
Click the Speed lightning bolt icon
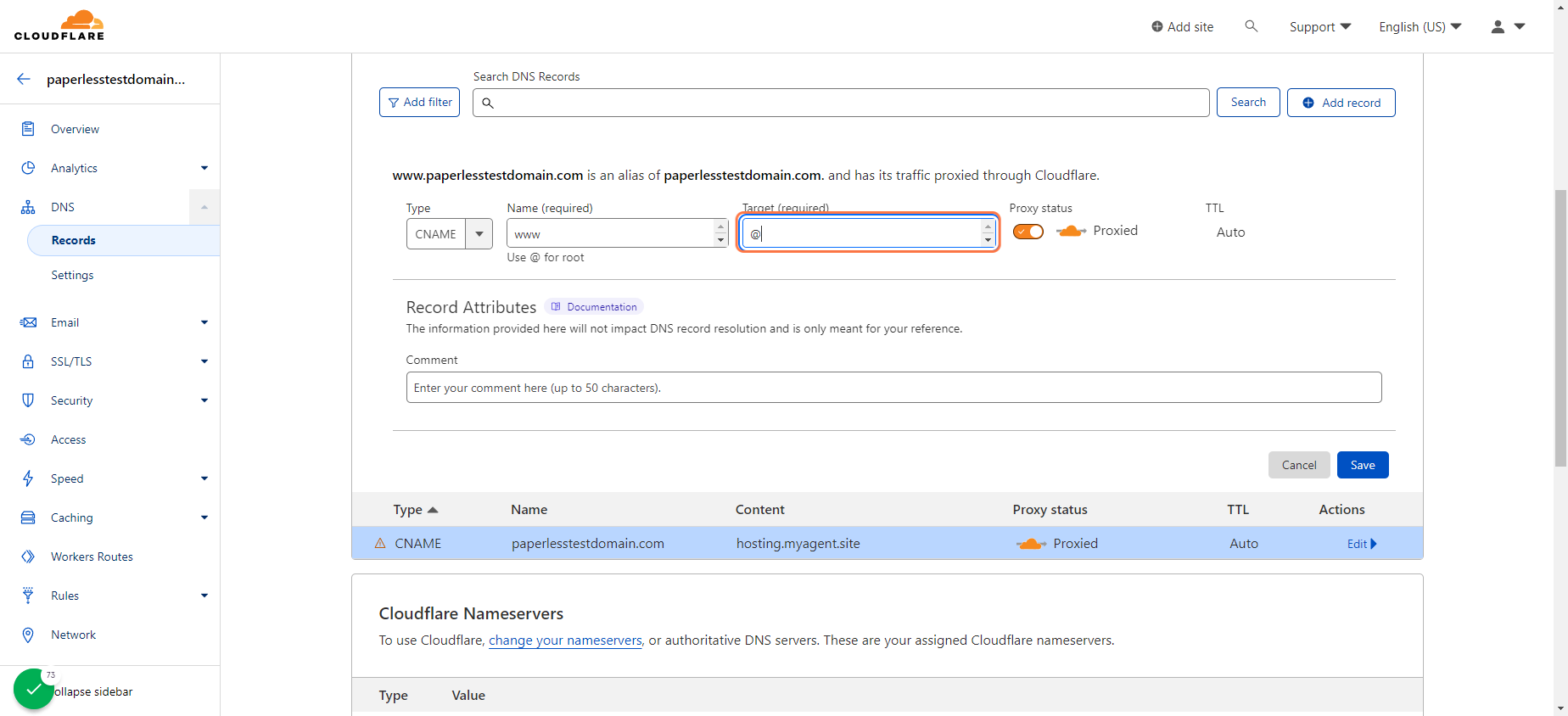click(x=28, y=478)
